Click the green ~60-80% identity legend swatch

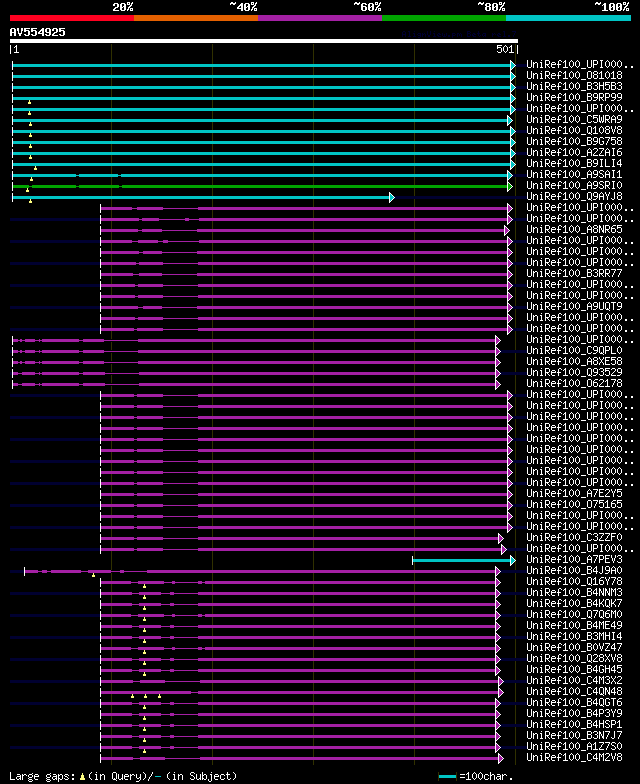(444, 18)
